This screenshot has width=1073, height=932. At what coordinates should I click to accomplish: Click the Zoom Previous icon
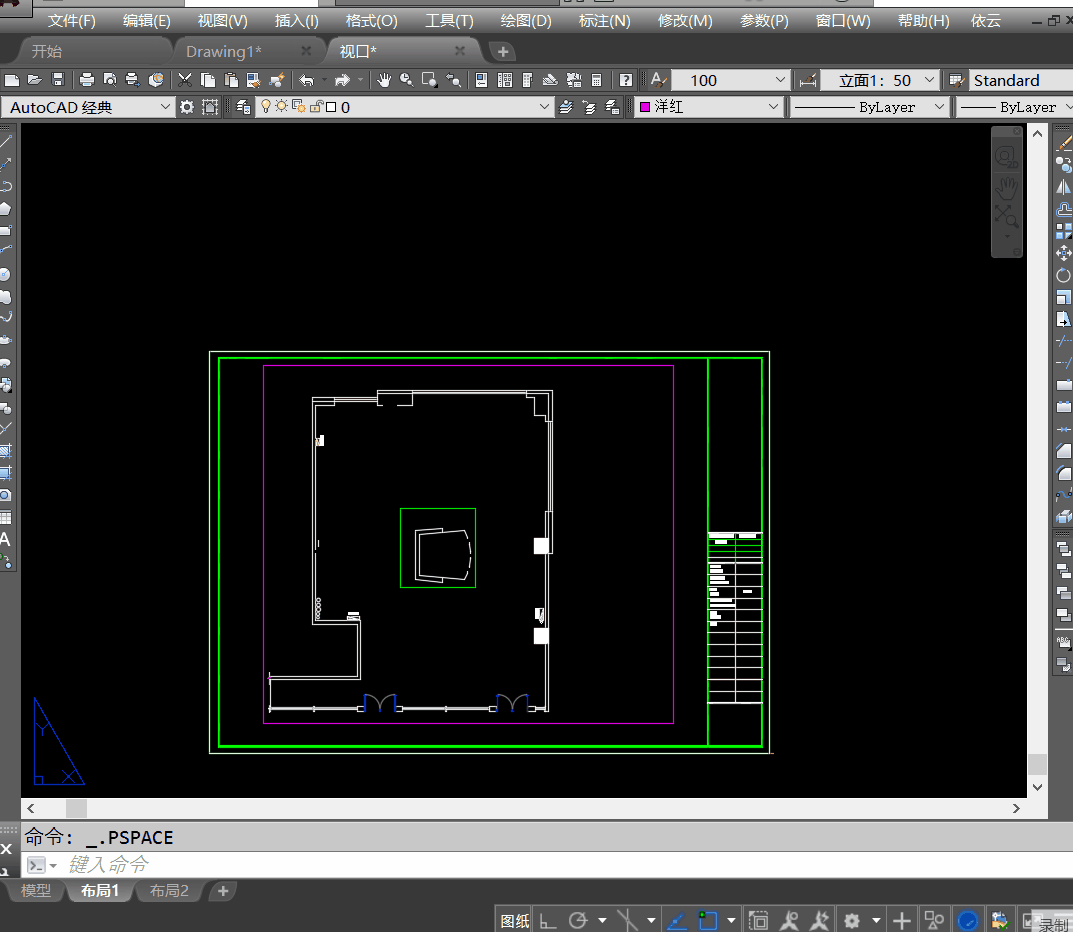(453, 80)
